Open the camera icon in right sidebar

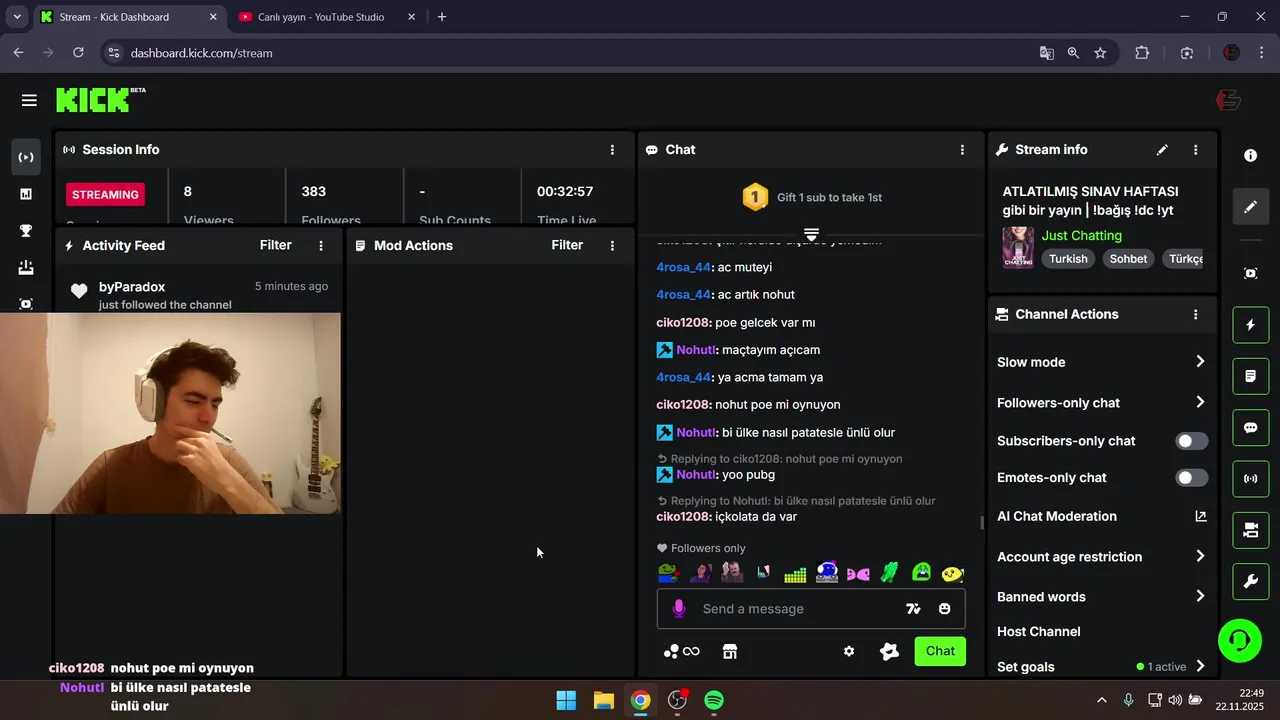tap(1250, 531)
